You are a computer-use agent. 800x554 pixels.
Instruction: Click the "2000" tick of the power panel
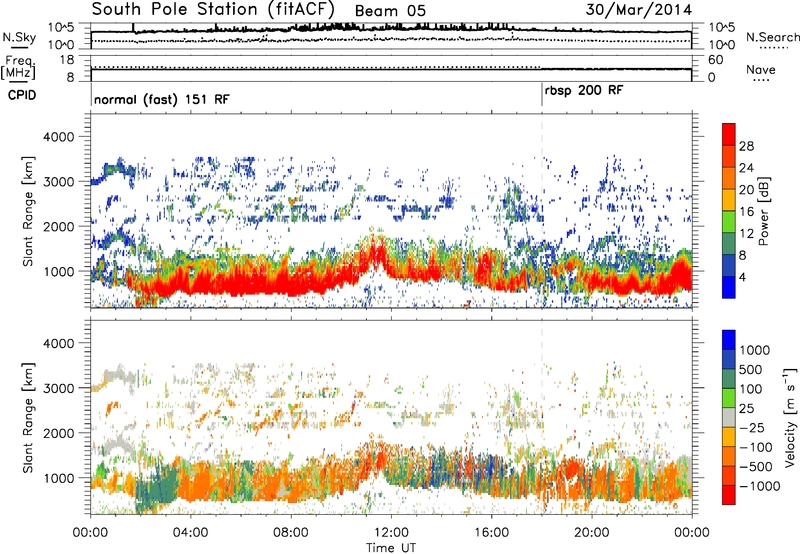(59, 226)
